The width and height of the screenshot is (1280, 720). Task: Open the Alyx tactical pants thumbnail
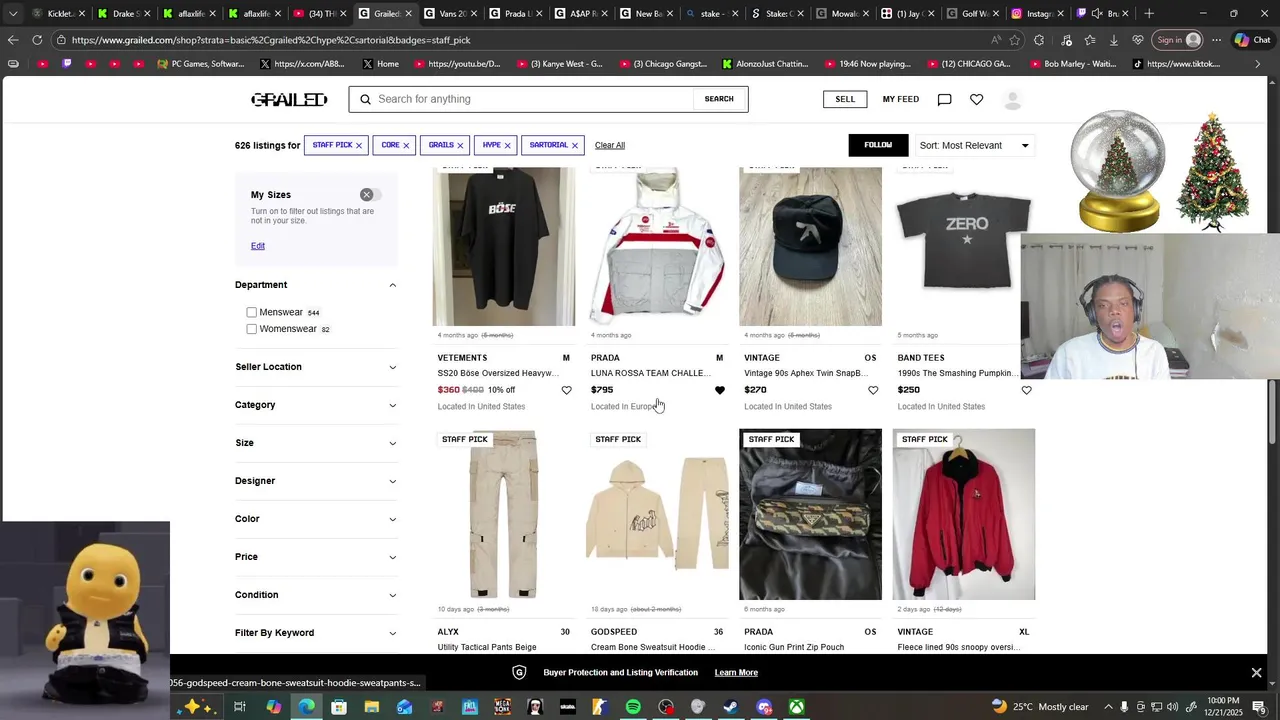[504, 515]
